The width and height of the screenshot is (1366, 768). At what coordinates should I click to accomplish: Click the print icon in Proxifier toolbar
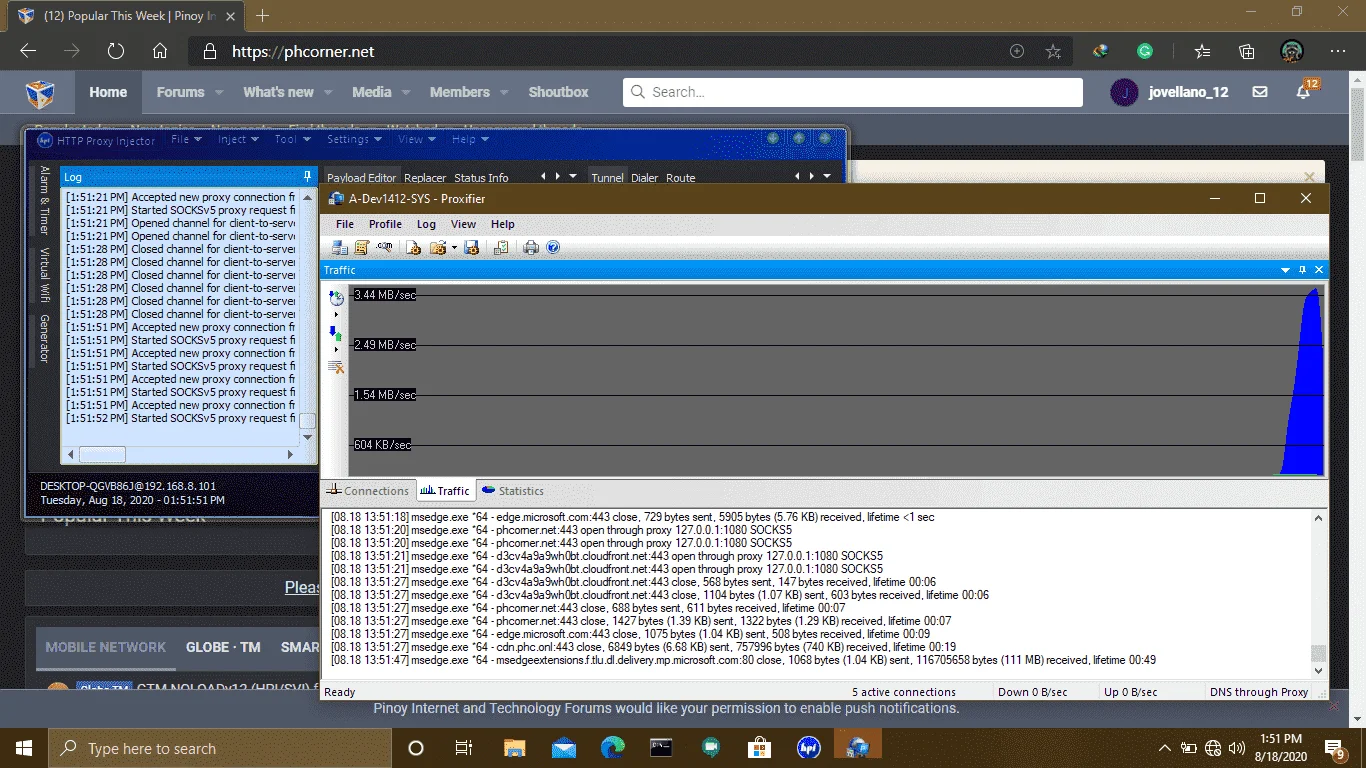click(x=531, y=247)
